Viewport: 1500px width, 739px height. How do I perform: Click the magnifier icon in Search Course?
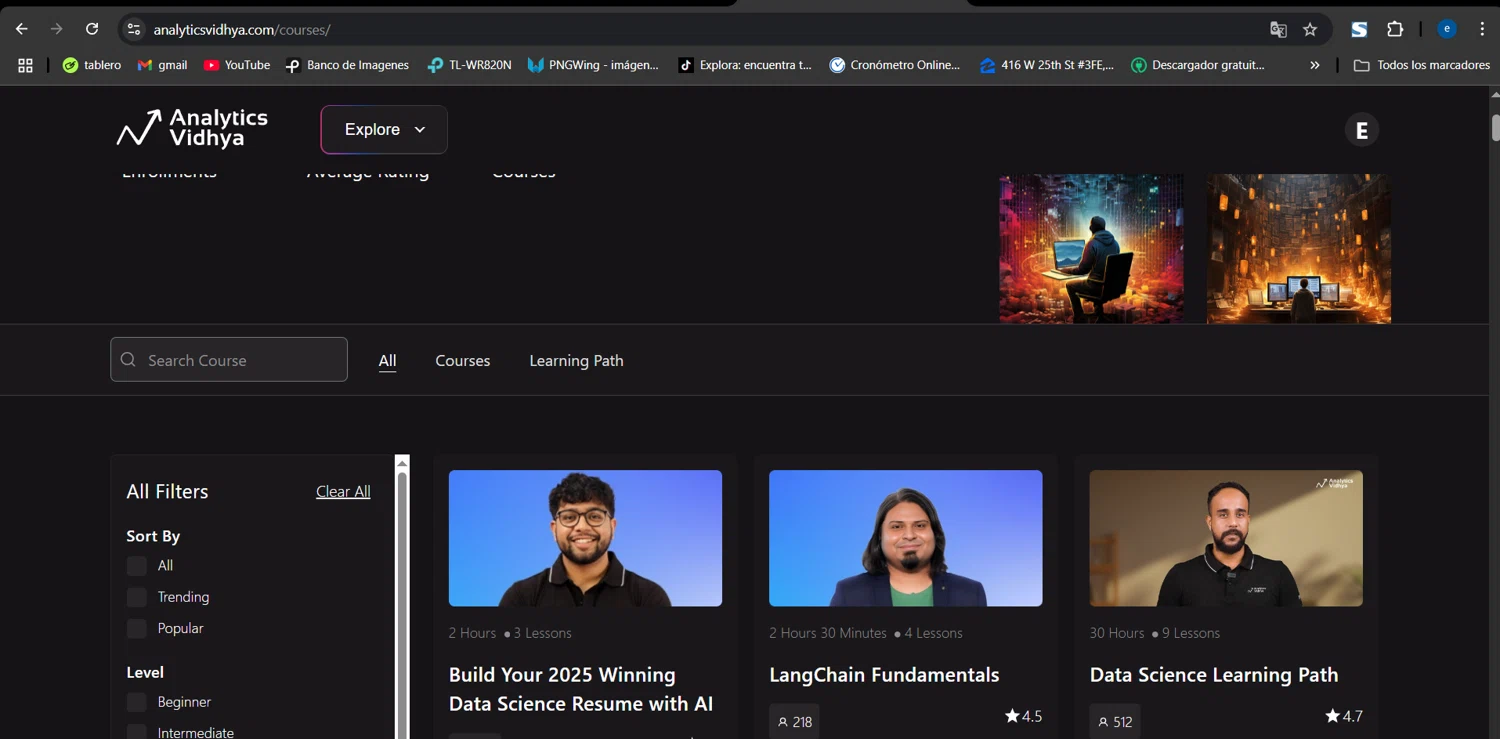coord(128,359)
